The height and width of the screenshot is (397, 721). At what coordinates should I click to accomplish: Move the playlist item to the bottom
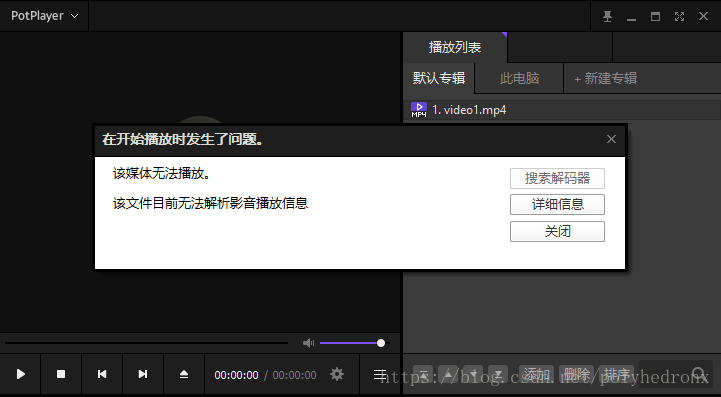coord(498,374)
